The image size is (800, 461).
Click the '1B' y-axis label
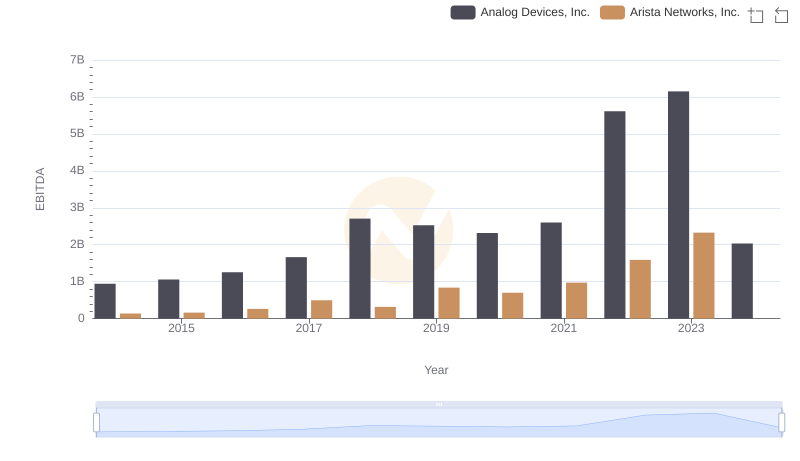click(x=77, y=281)
